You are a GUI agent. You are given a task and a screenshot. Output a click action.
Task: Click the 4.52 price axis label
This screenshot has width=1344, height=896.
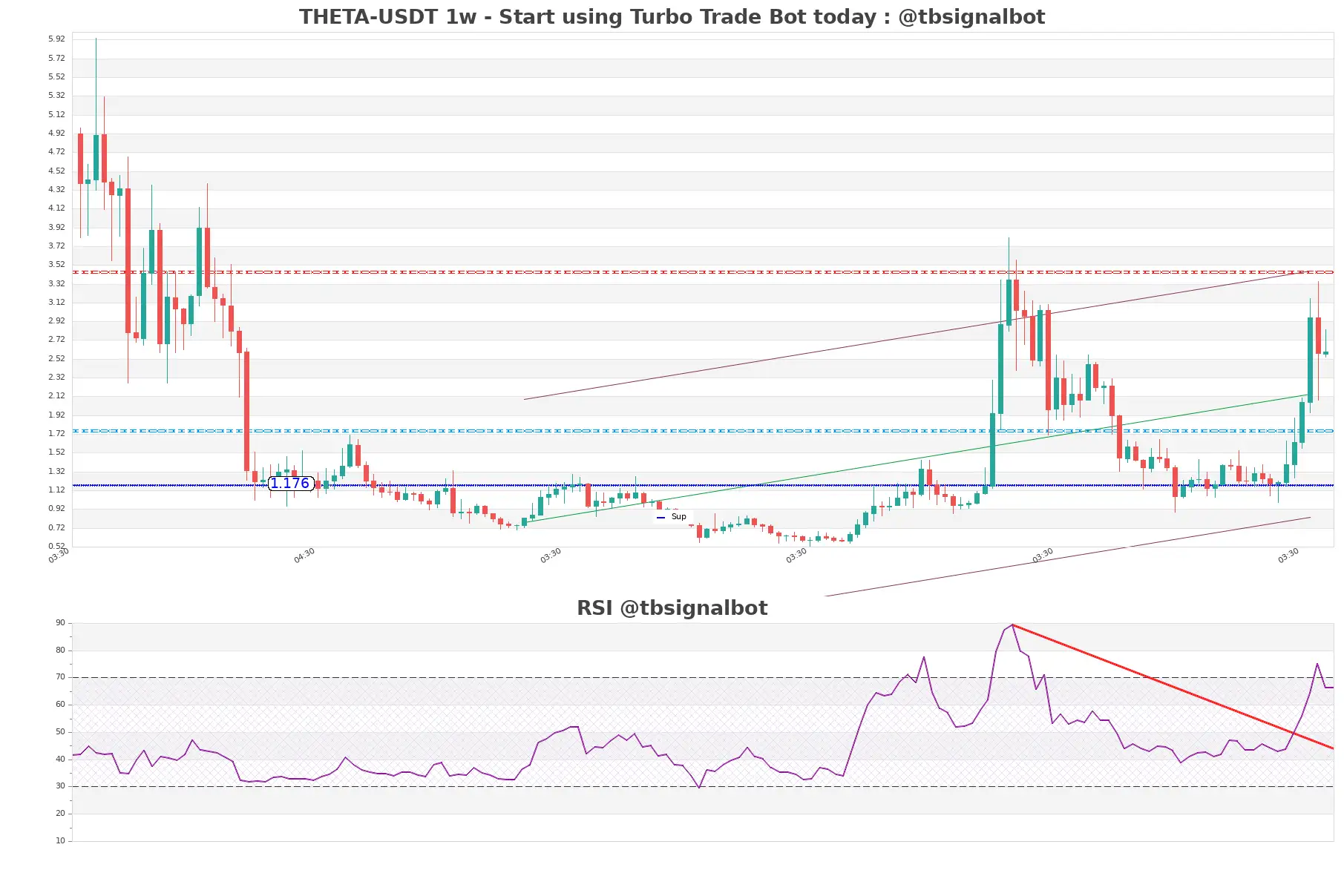click(x=56, y=171)
